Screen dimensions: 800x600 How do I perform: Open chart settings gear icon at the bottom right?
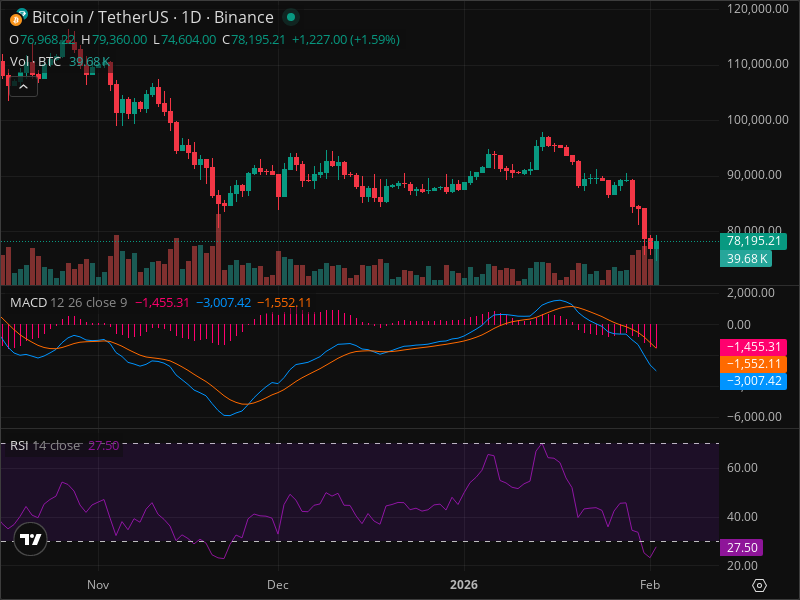coord(759,585)
